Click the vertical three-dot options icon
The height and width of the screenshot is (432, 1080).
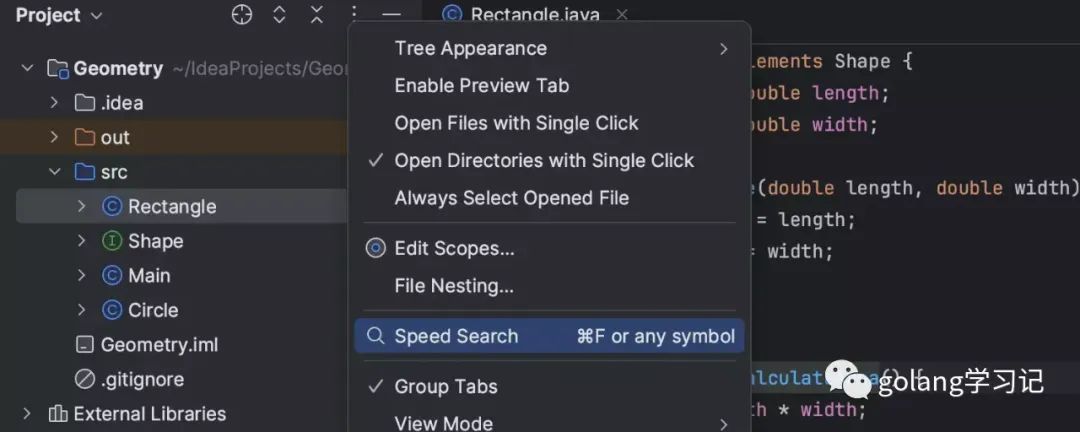click(x=353, y=14)
